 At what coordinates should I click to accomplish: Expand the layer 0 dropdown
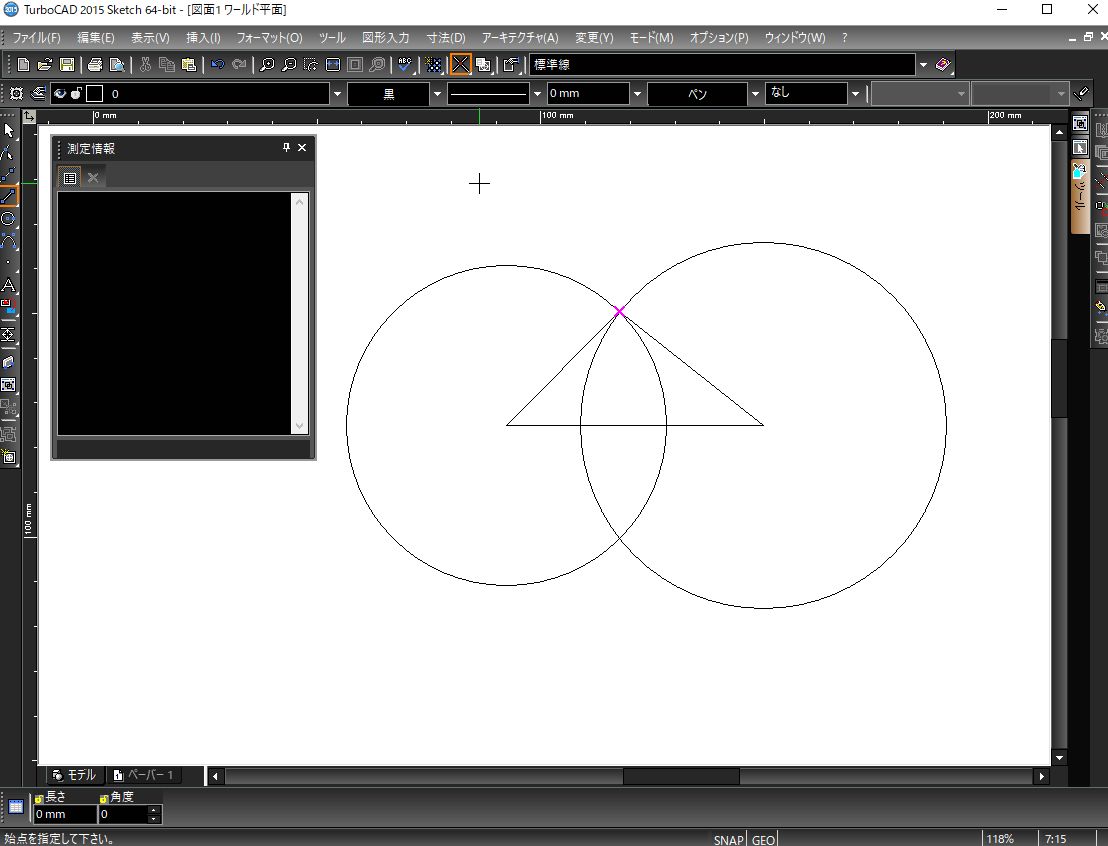point(337,93)
